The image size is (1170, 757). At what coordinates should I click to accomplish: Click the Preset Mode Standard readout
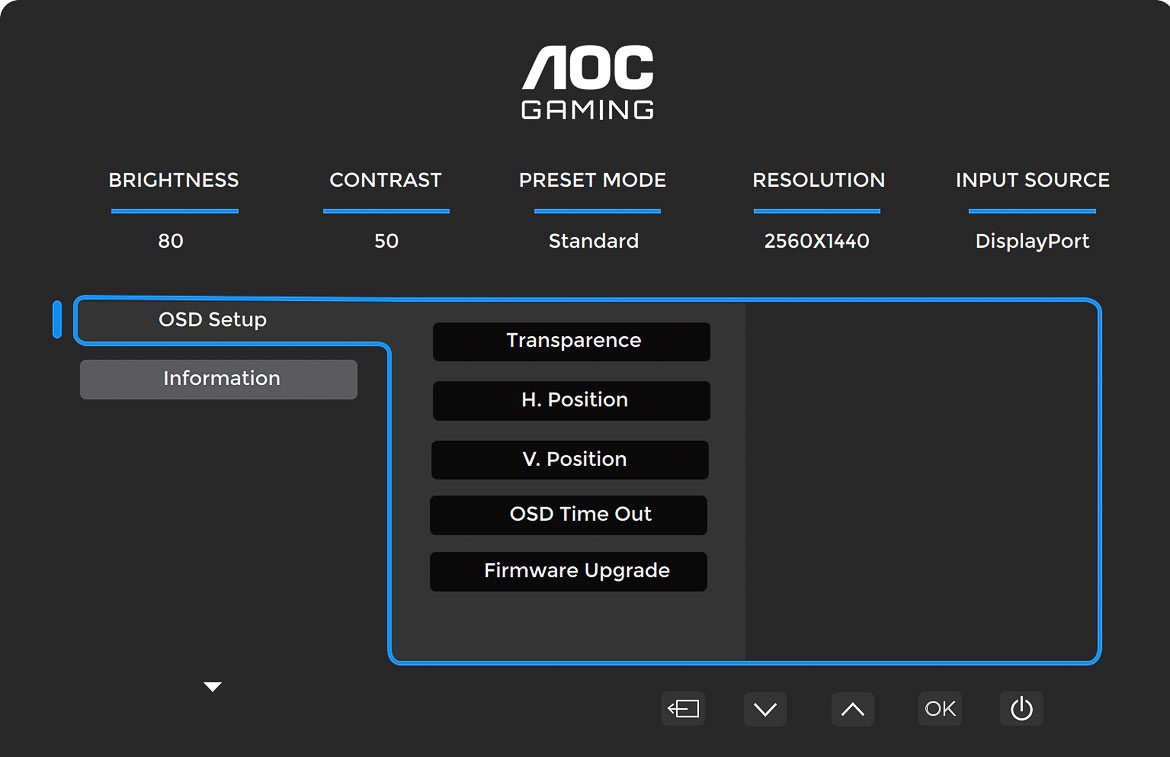pos(593,241)
